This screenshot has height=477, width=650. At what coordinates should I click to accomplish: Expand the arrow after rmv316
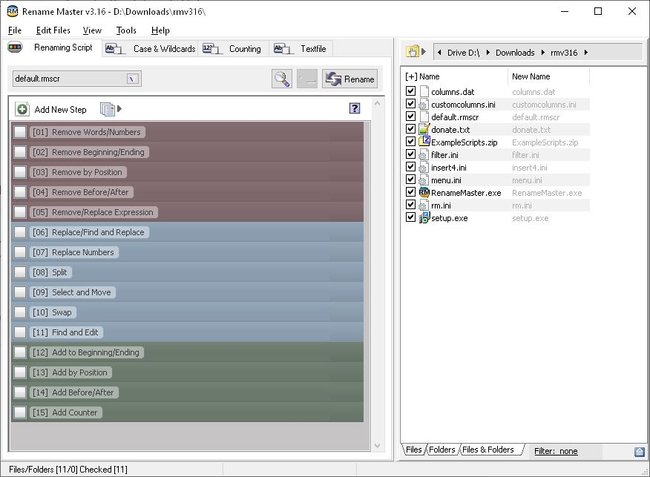coord(586,53)
